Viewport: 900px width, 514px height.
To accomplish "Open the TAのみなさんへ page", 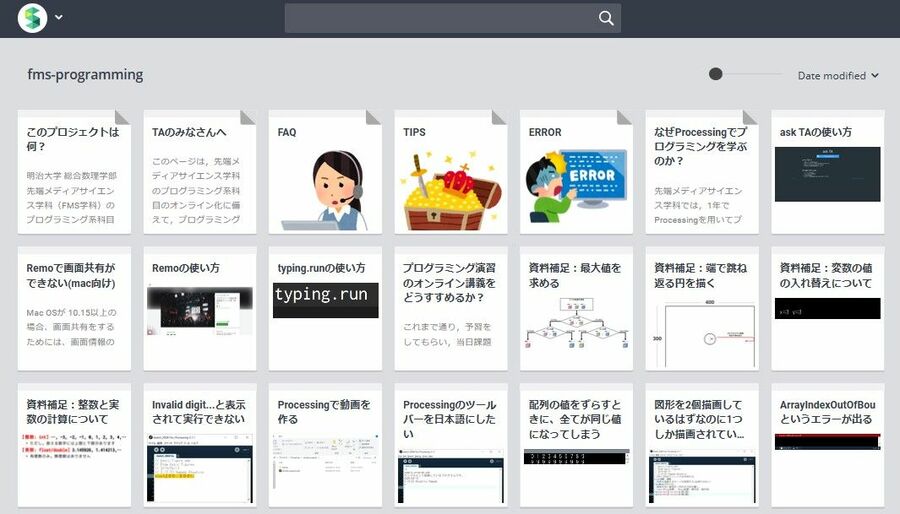I will tap(199, 172).
